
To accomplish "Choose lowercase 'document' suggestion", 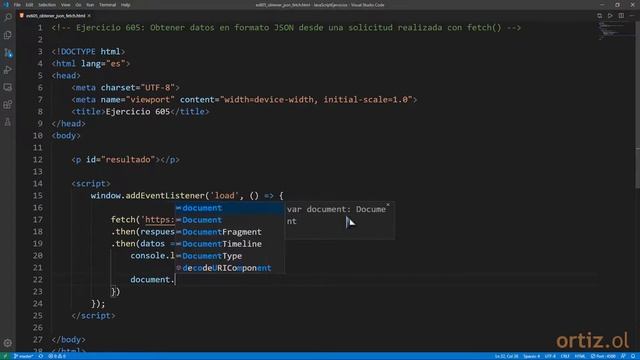I will click(229, 208).
